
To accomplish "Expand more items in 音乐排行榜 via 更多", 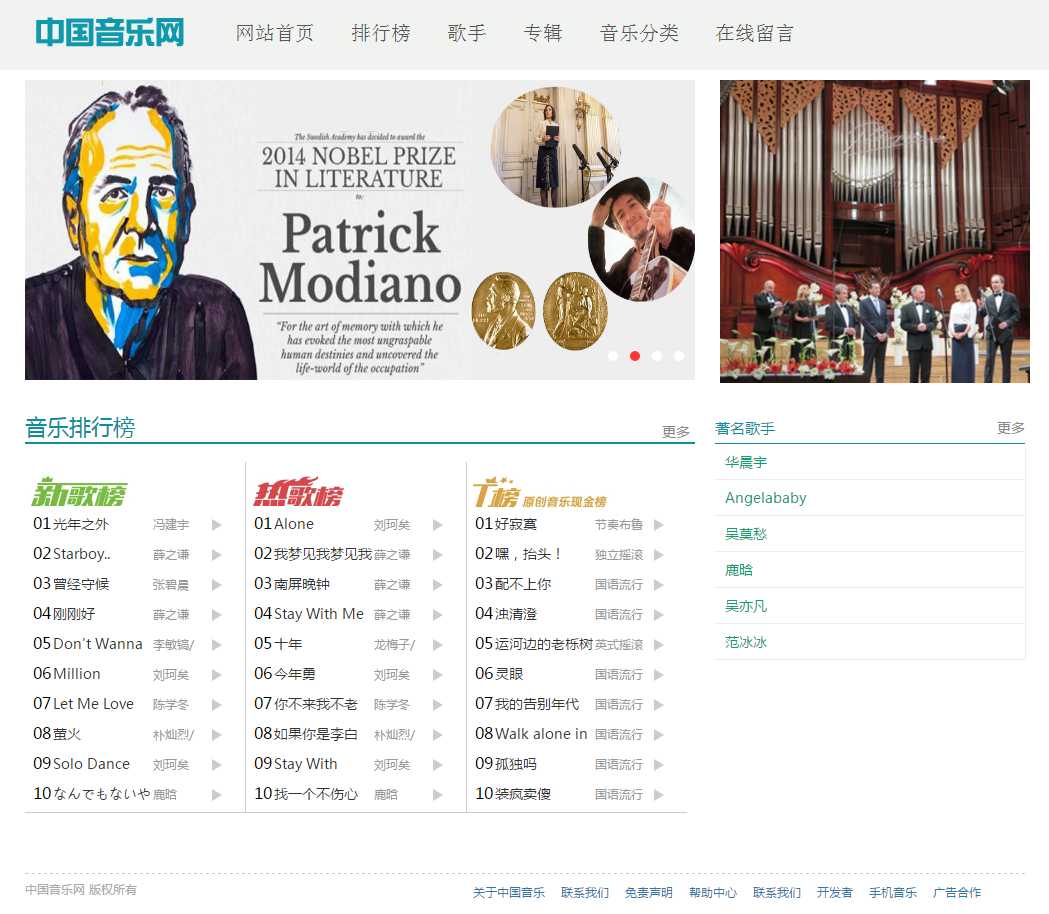I will pos(676,432).
